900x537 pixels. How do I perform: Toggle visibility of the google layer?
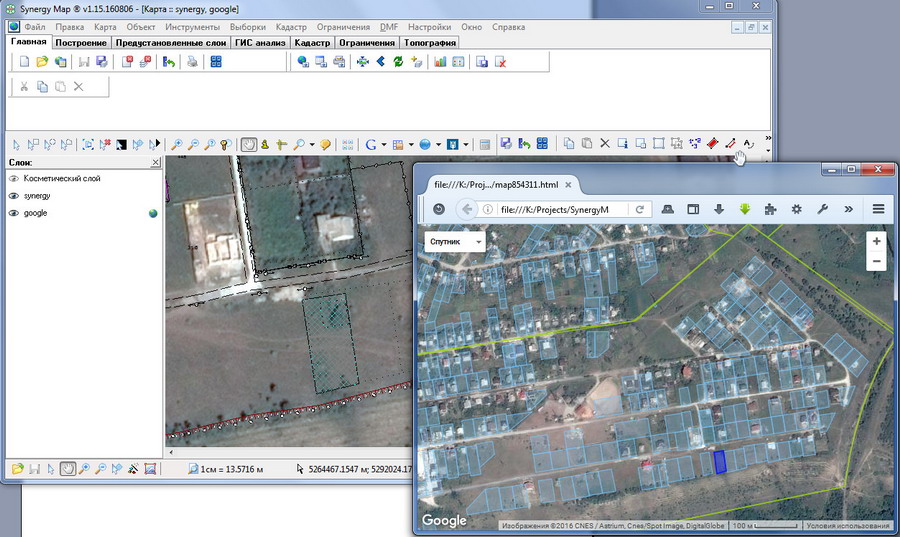14,213
